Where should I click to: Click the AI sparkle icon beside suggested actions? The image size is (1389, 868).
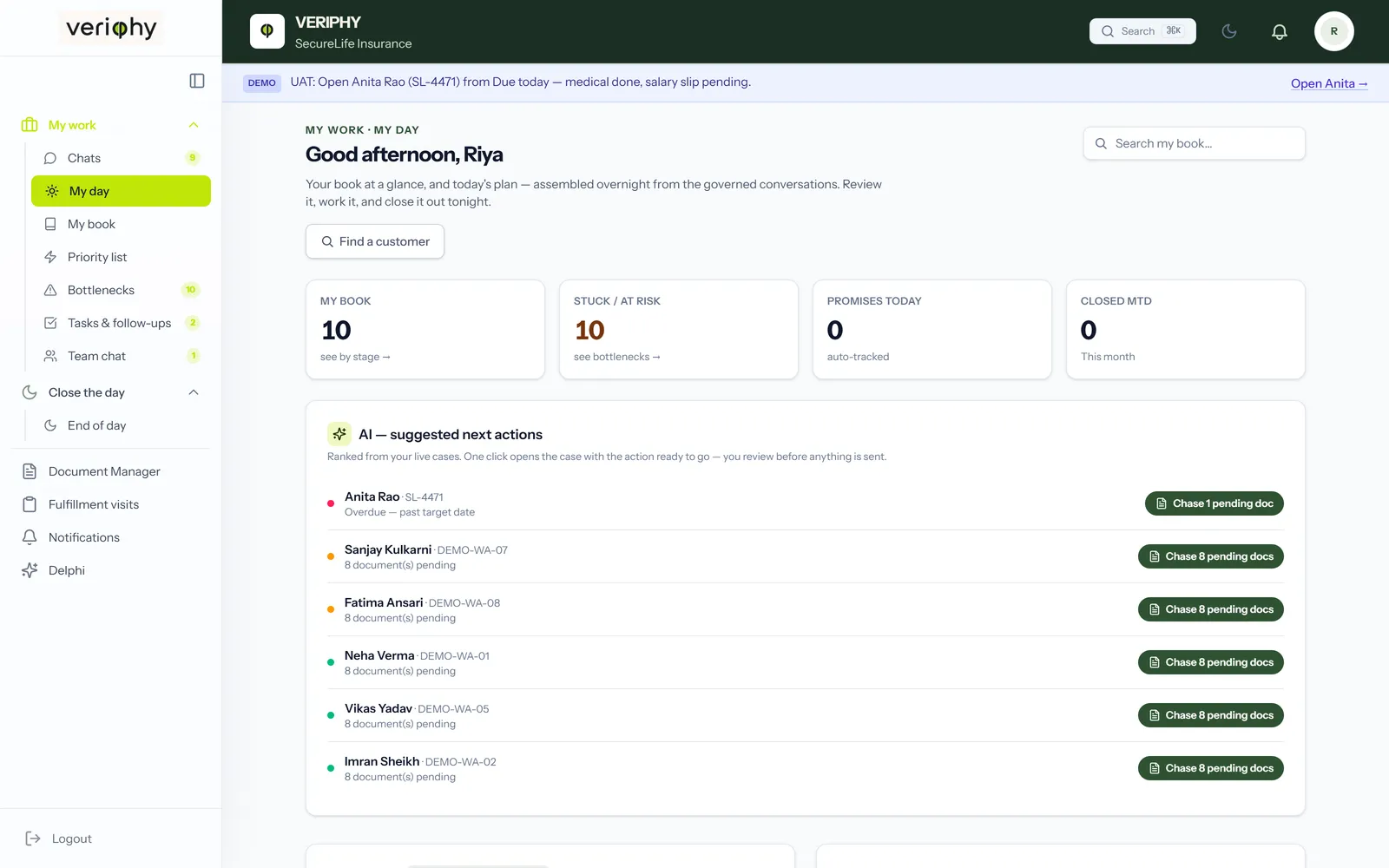339,434
